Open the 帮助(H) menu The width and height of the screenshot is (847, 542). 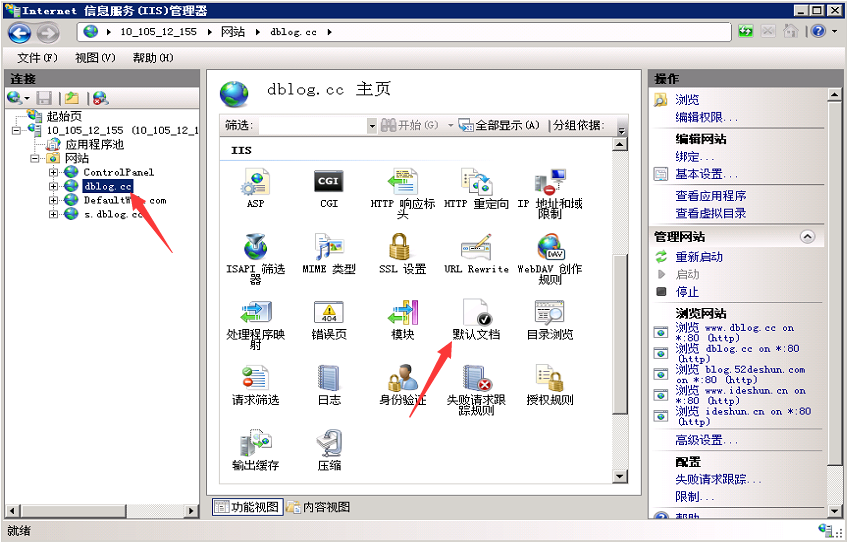point(153,58)
